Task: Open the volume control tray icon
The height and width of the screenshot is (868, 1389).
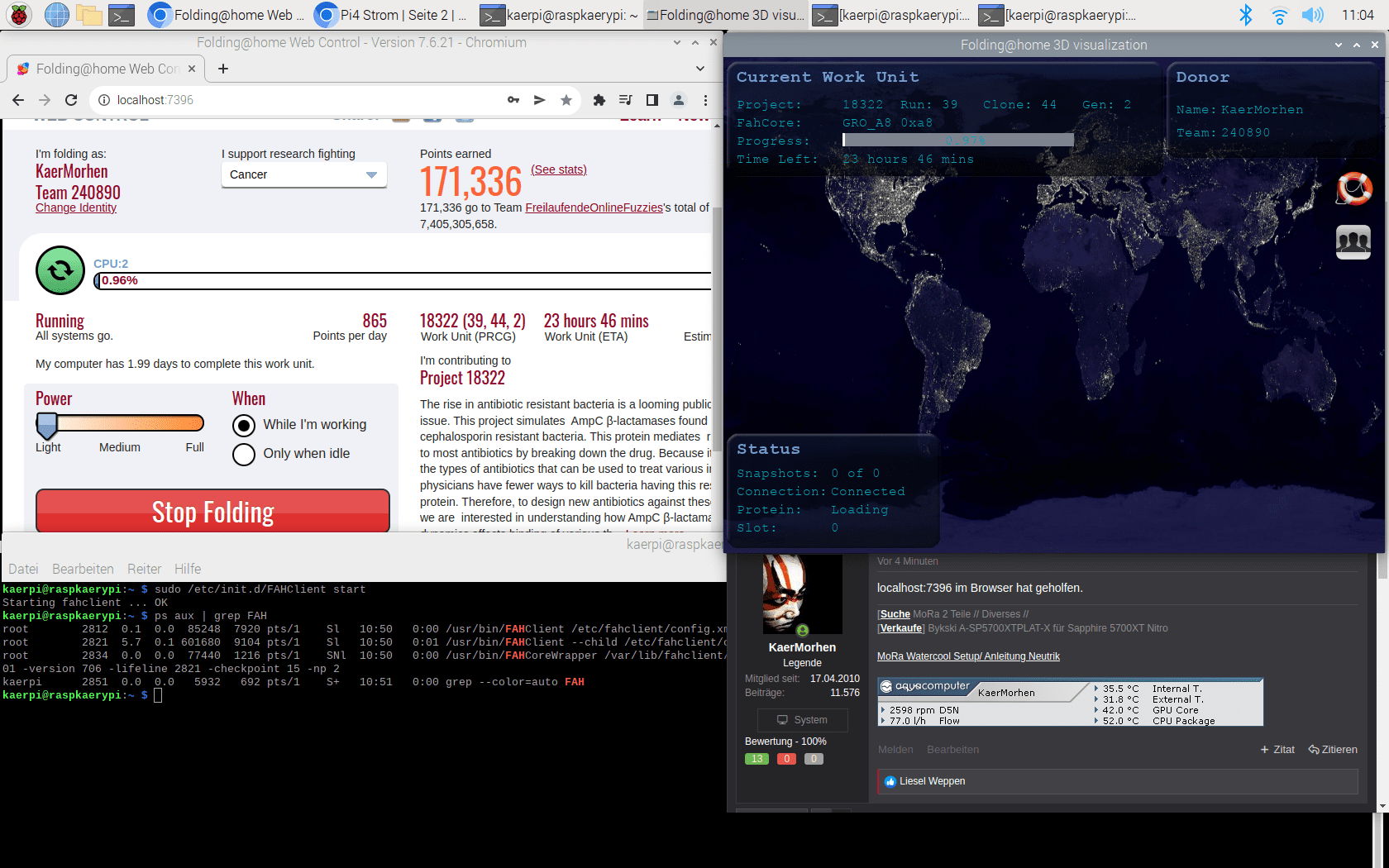Action: tap(1312, 14)
